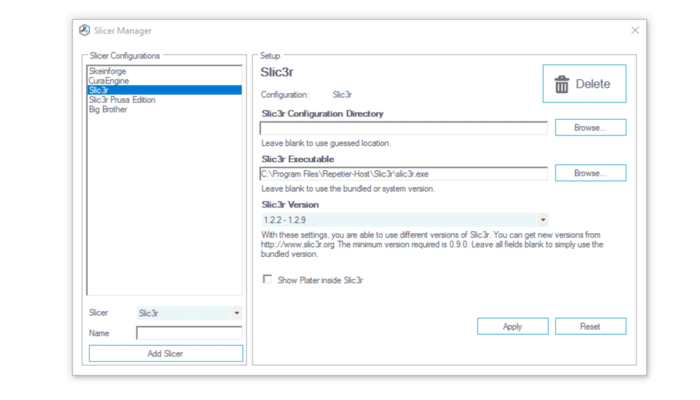The width and height of the screenshot is (700, 400).
Task: Click the Name input field
Action: (x=189, y=333)
